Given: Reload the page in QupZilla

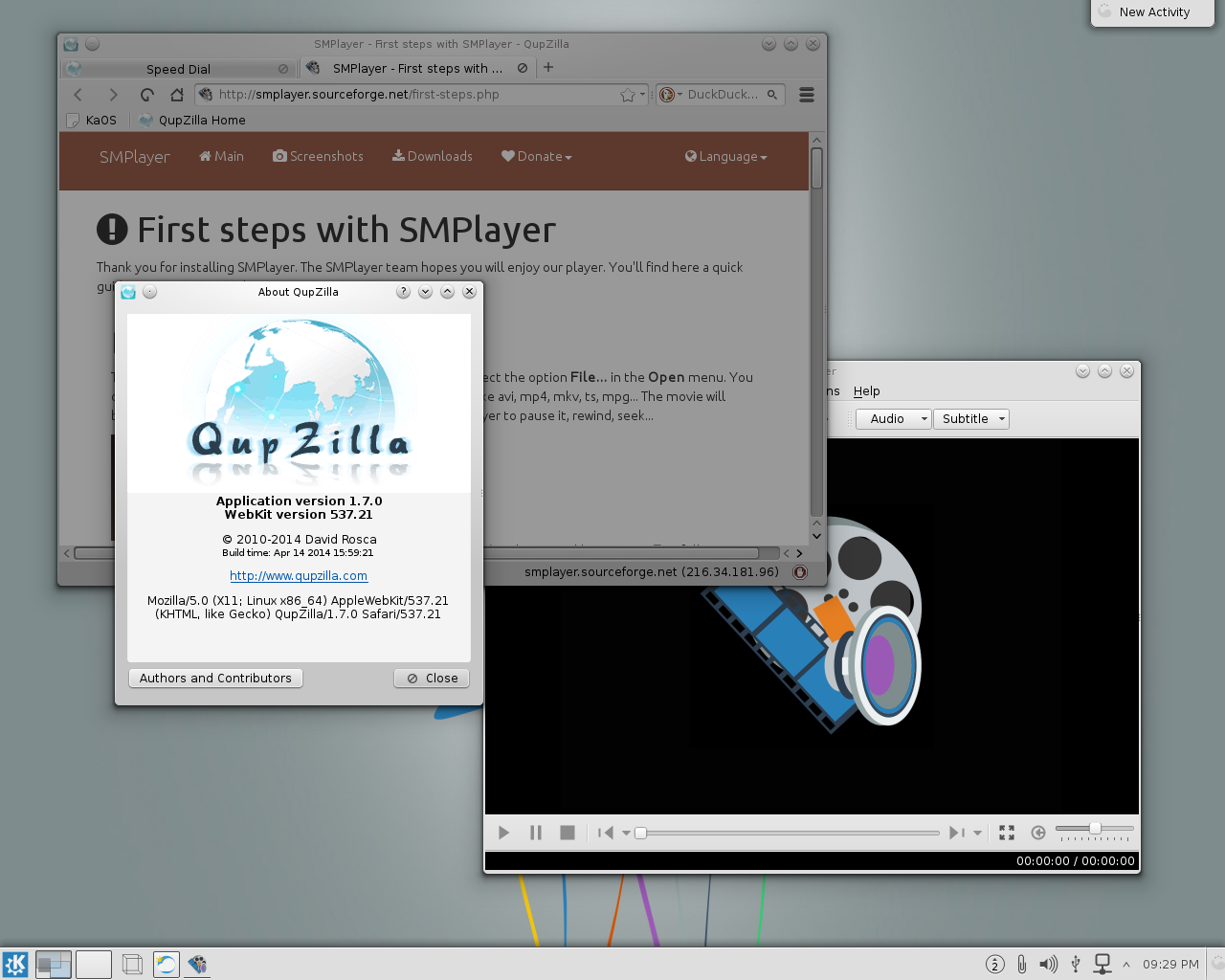Looking at the screenshot, I should tap(146, 94).
